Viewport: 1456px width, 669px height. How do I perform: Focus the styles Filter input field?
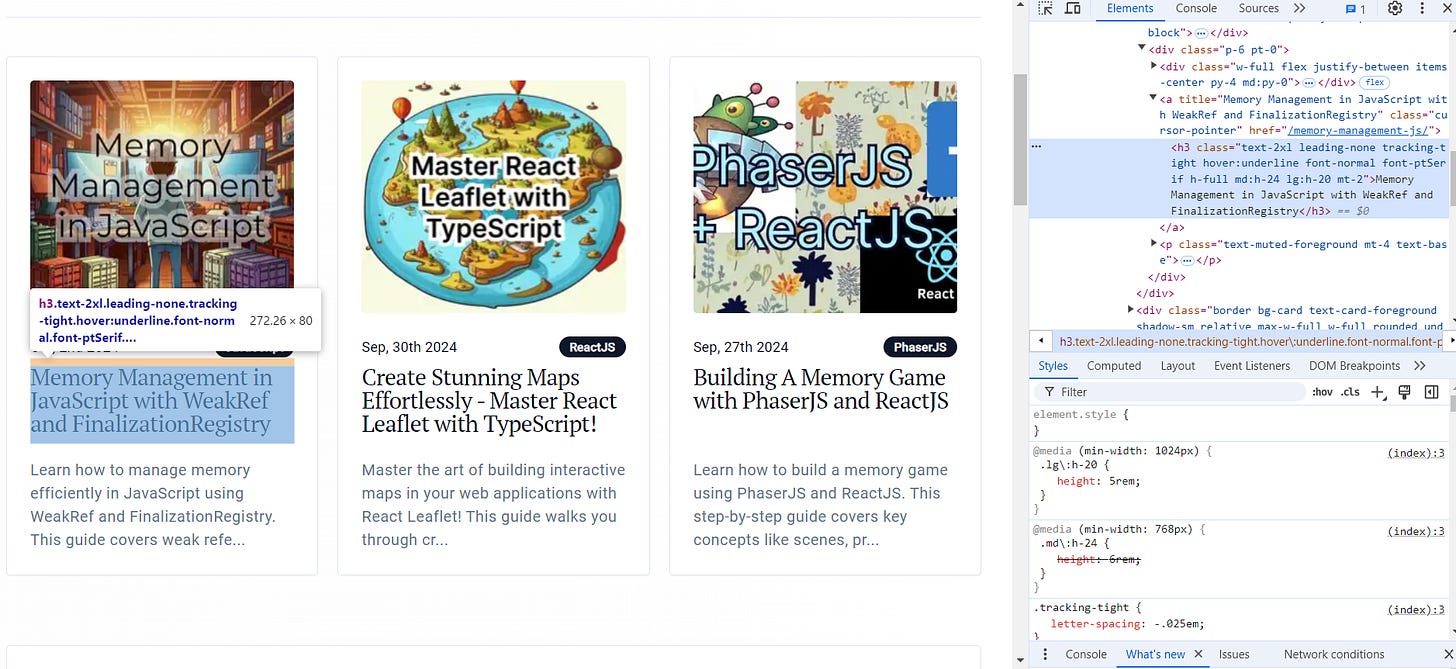1170,392
